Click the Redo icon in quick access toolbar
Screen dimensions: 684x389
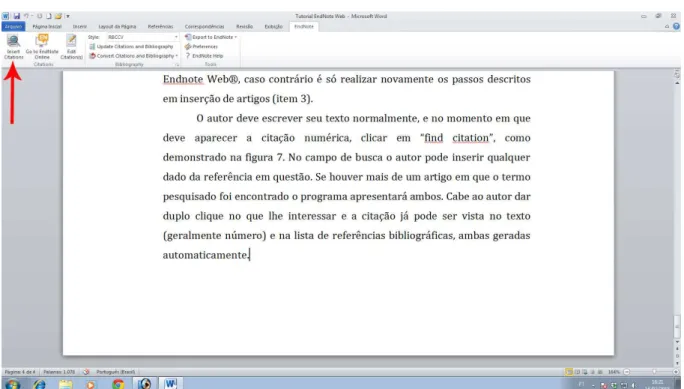[x=39, y=16]
